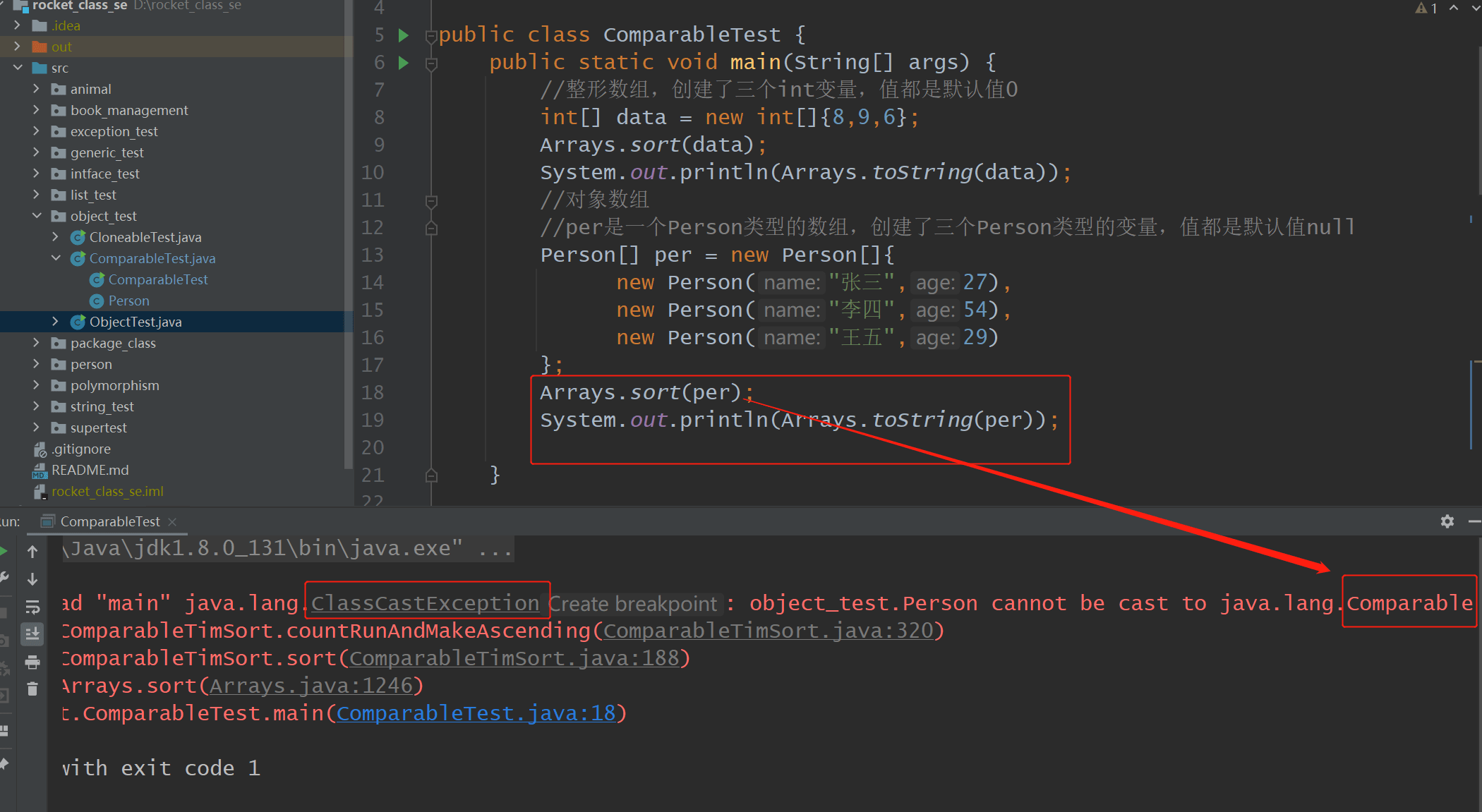Click Create breakpoint next to ClassCastException

coord(632,604)
